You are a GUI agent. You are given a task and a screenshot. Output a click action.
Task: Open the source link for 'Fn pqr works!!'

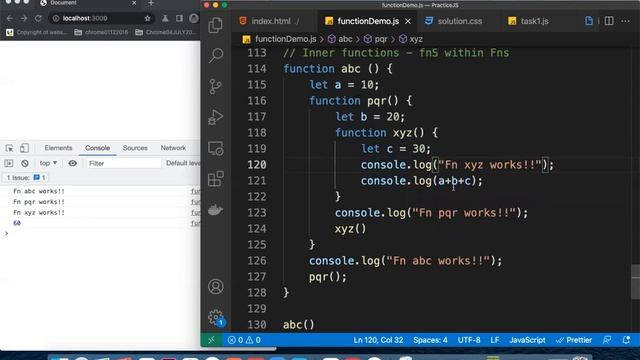pyautogui.click(x=196, y=202)
